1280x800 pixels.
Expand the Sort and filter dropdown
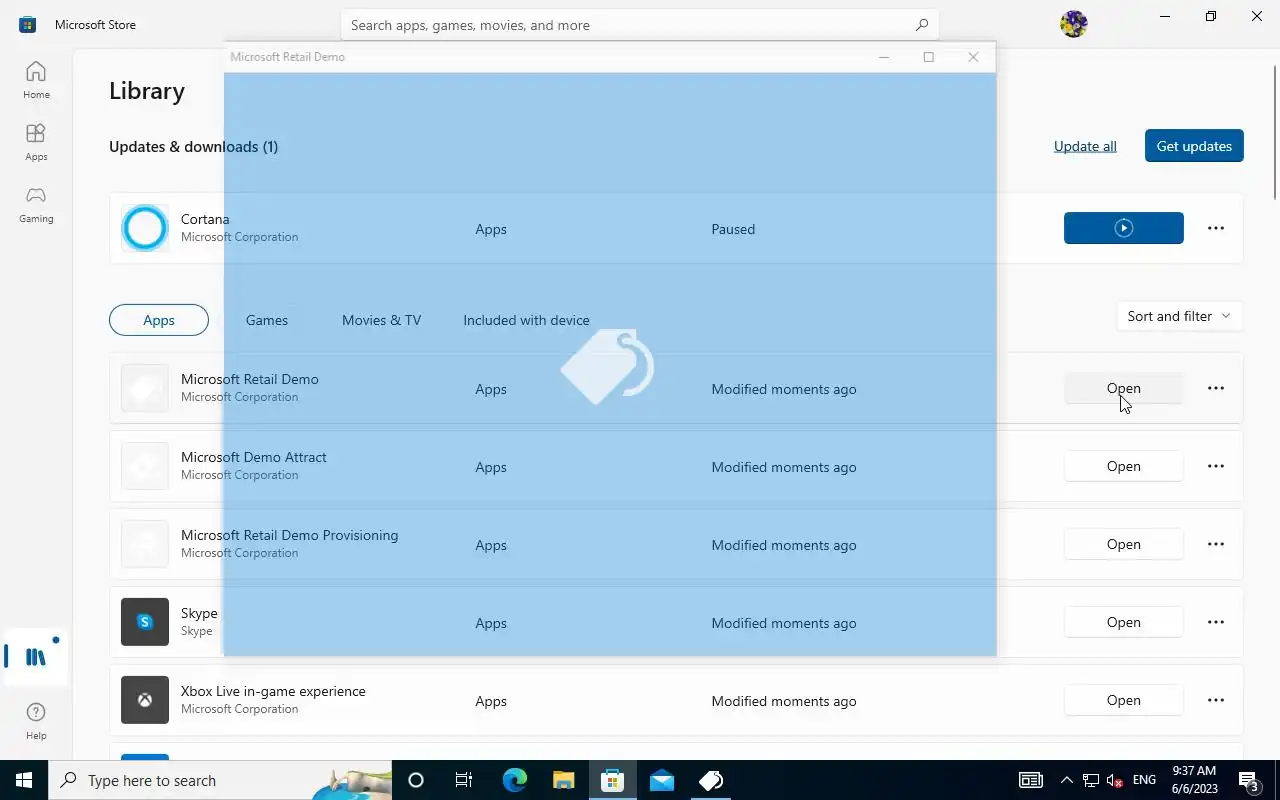pos(1179,316)
